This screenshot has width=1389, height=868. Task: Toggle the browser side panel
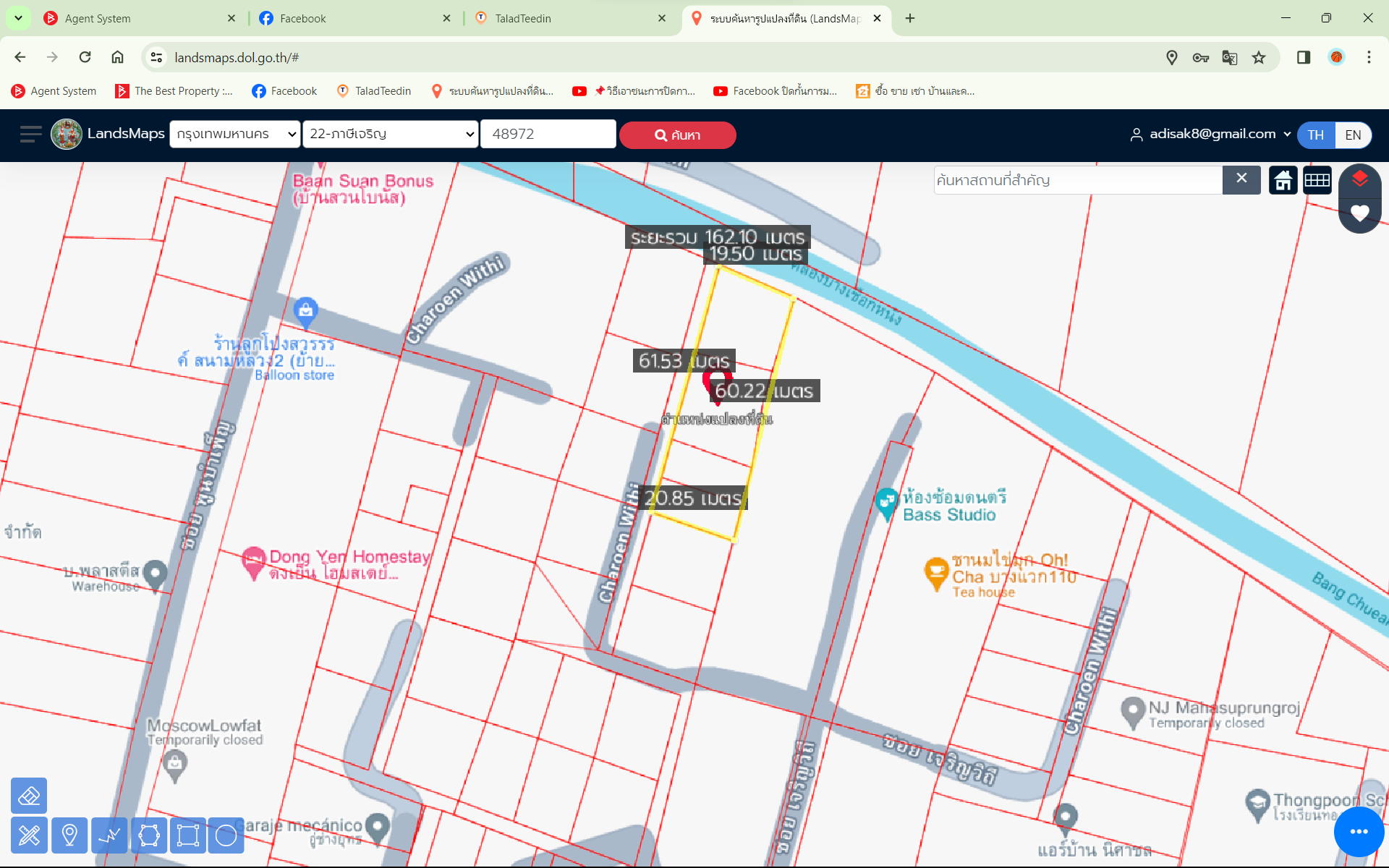pyautogui.click(x=1304, y=57)
